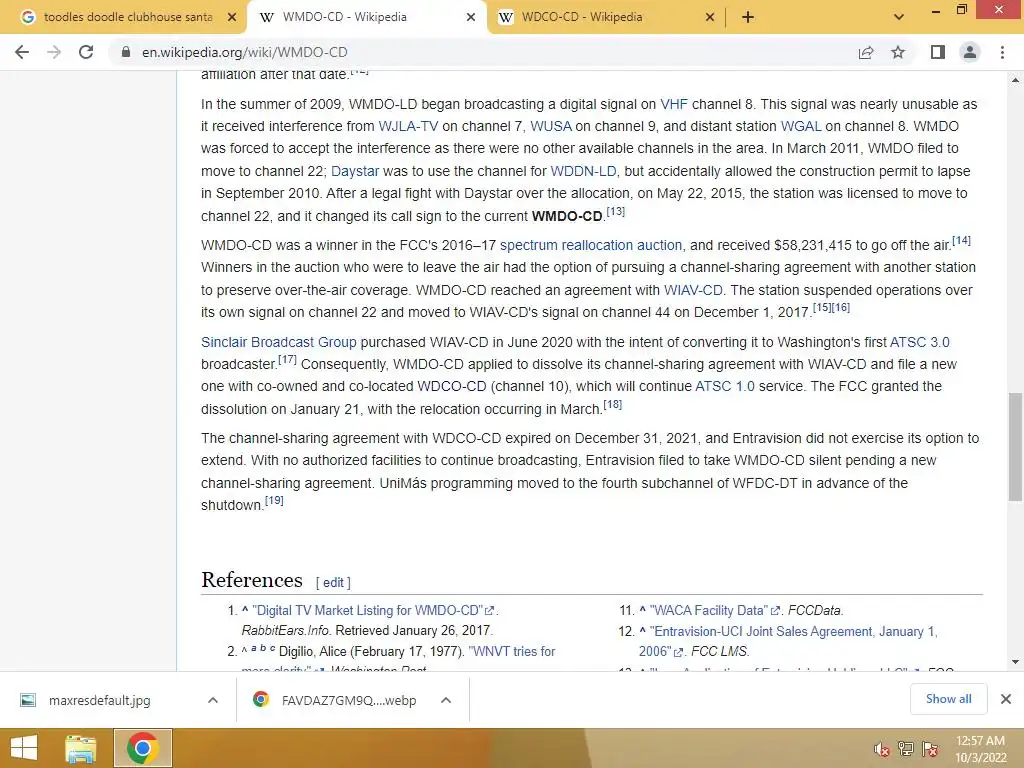Open the WGAL link
This screenshot has height=768, width=1024.
(x=801, y=126)
